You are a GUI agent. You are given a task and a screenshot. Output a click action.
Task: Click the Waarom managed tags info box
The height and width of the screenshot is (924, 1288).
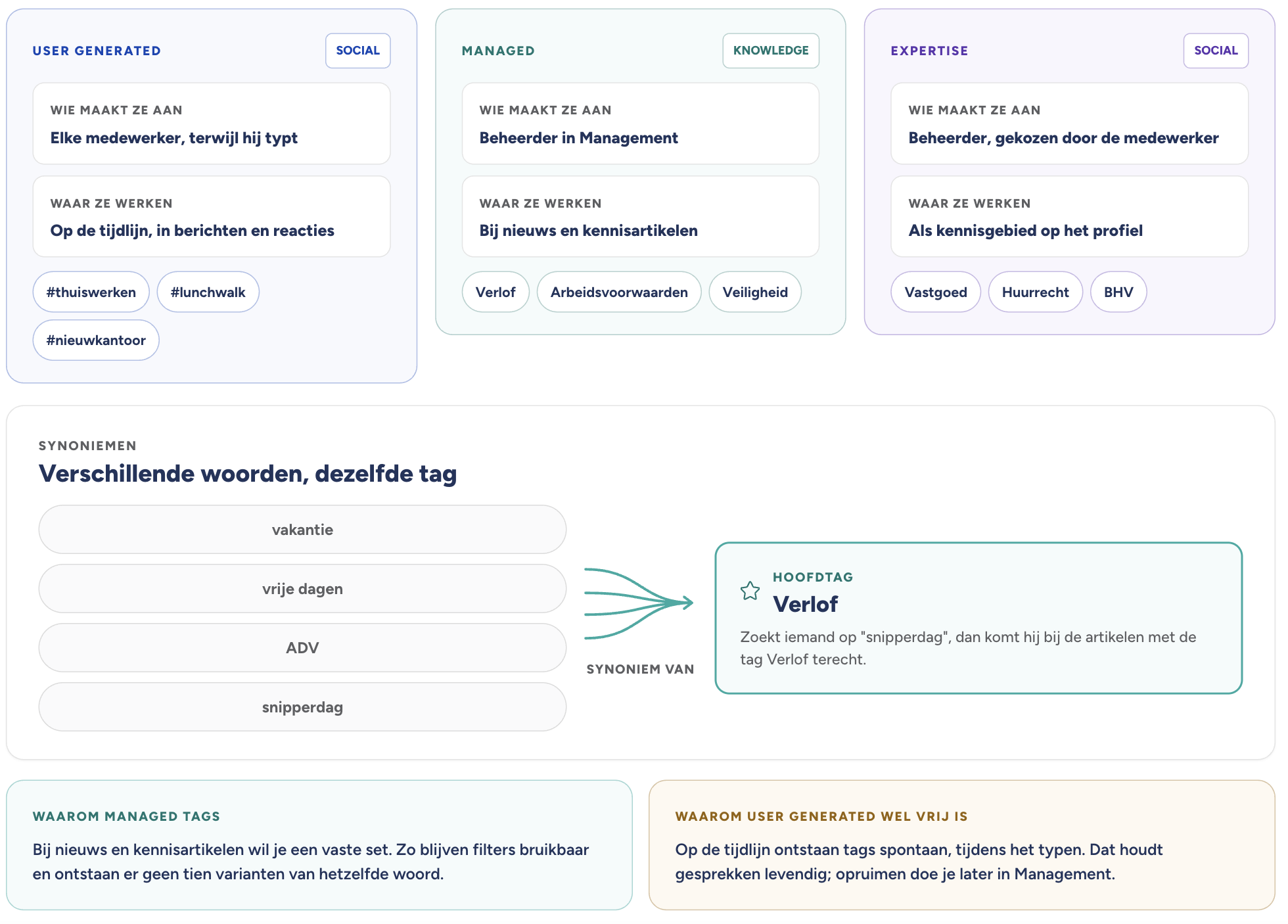[x=319, y=845]
